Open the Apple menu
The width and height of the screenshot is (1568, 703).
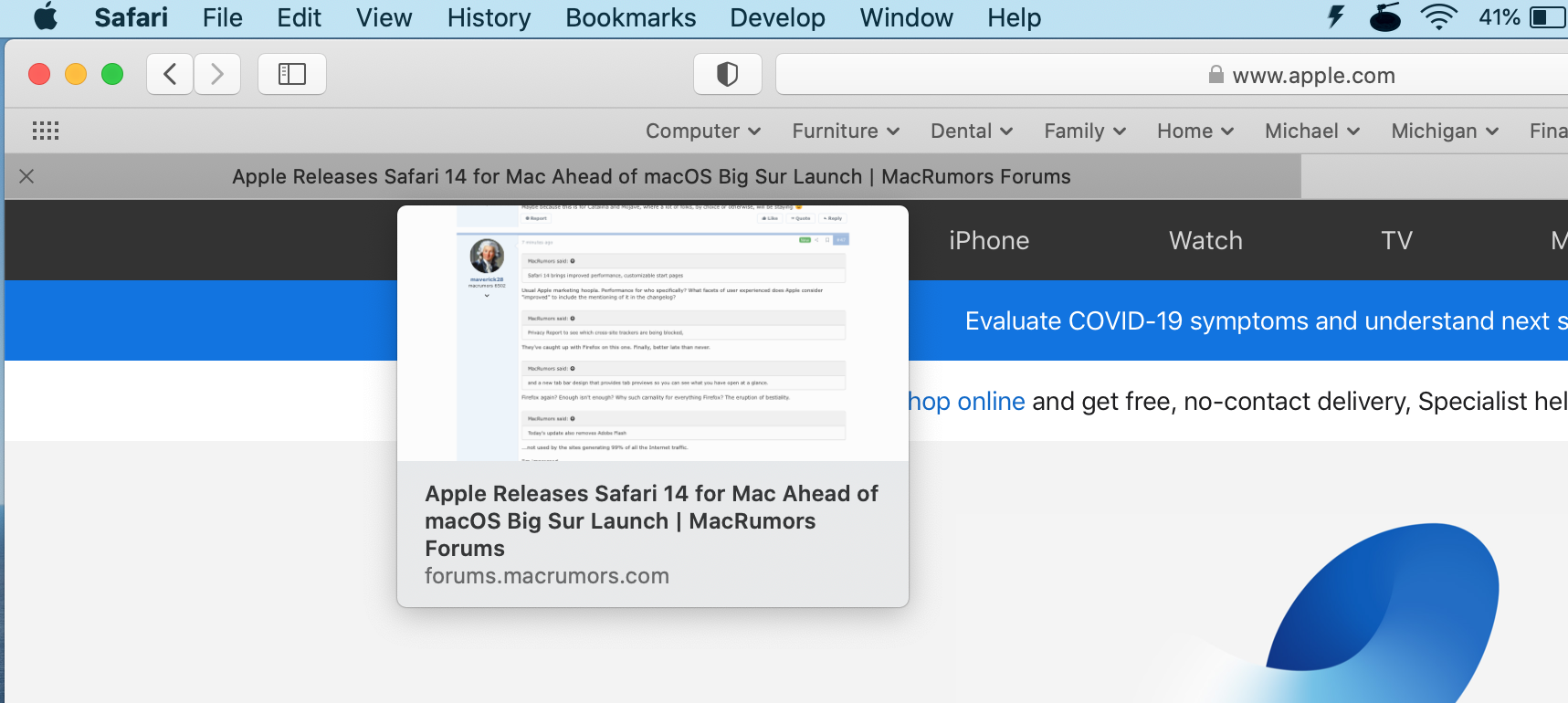pos(46,17)
